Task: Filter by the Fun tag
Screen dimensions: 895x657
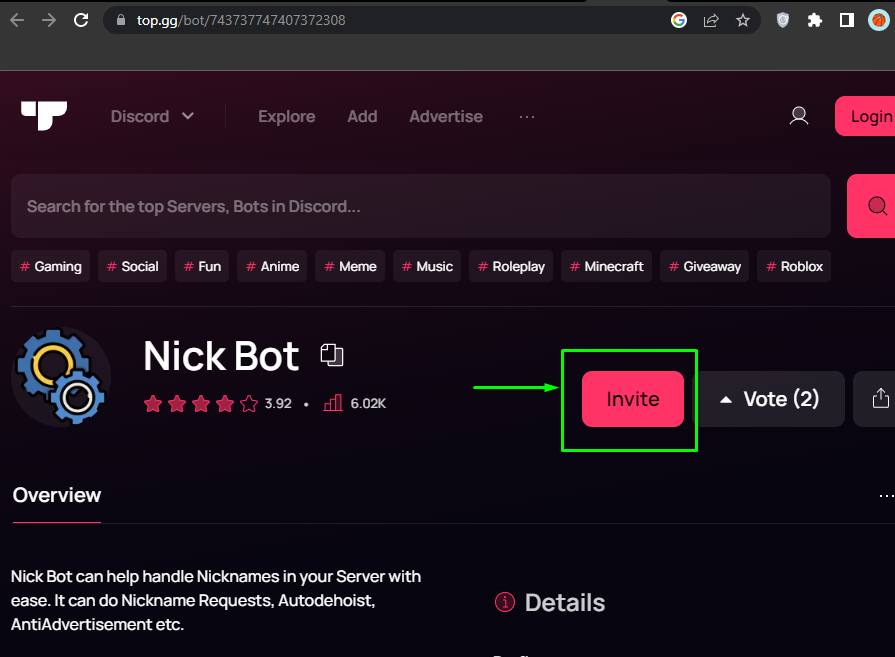Action: click(202, 267)
